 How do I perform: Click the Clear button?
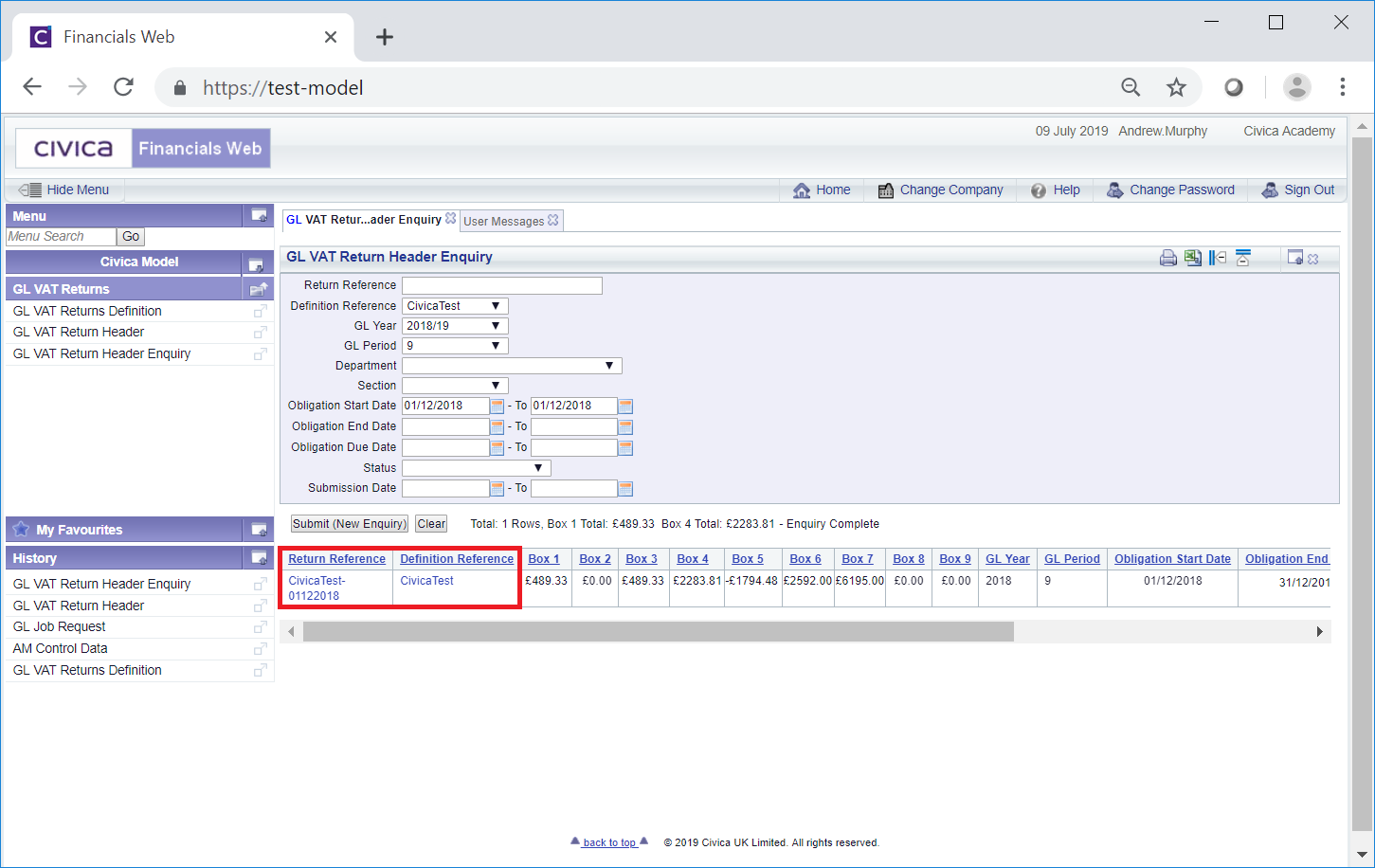tap(431, 524)
